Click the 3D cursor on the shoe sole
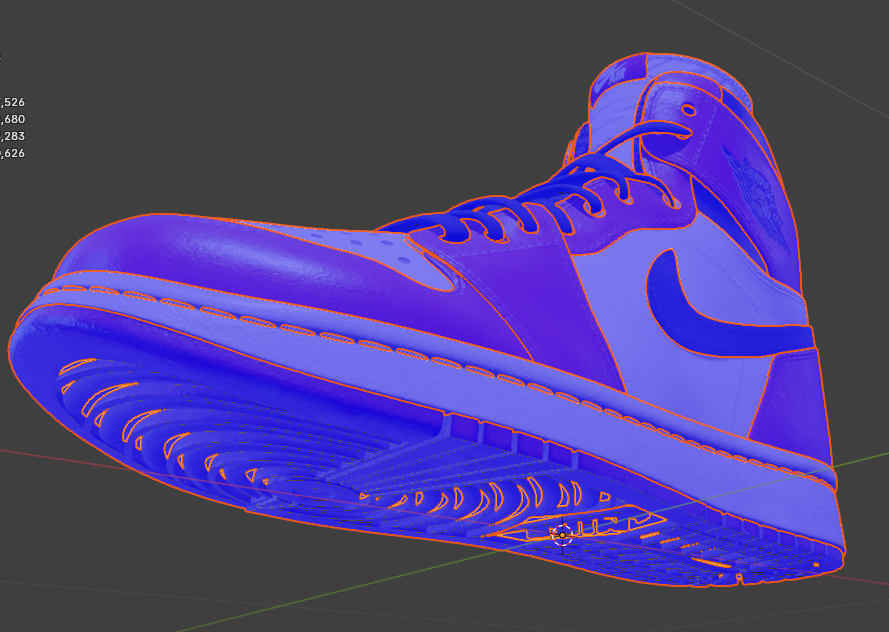The image size is (889, 632). click(562, 535)
